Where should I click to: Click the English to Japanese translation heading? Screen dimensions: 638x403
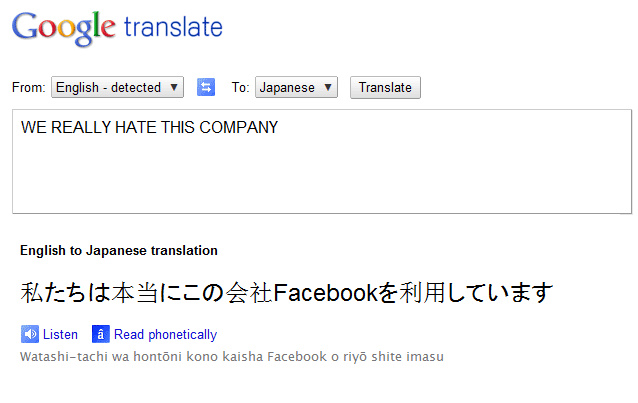[x=119, y=251]
